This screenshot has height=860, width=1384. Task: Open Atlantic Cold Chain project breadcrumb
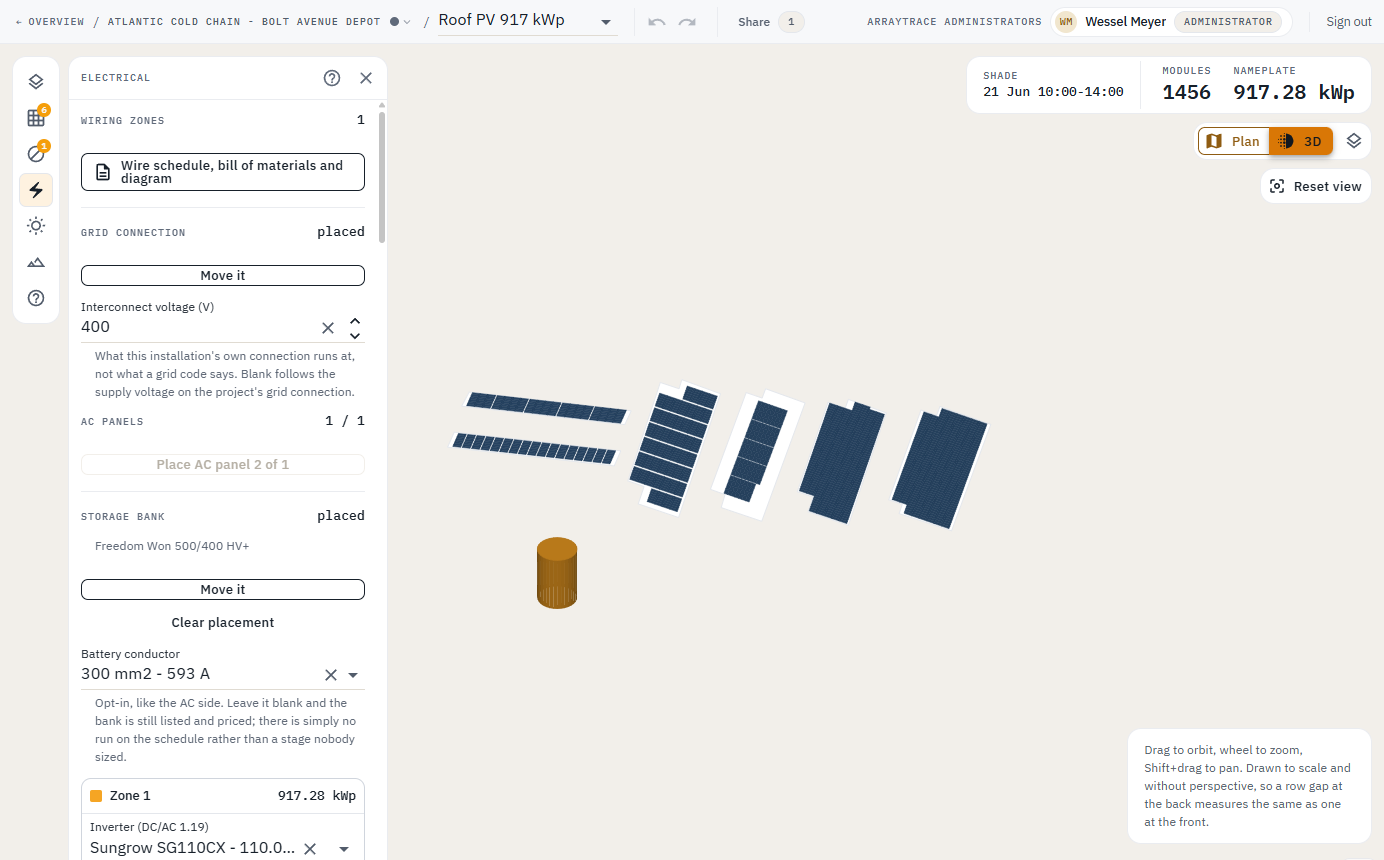[x=243, y=22]
